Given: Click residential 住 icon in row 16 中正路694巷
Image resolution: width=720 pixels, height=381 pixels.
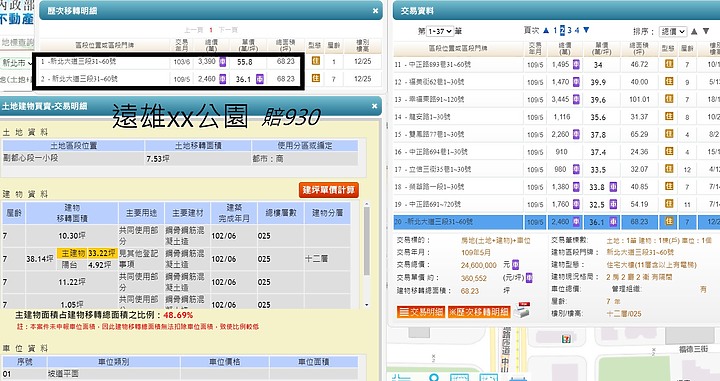Looking at the screenshot, I should coord(669,151).
